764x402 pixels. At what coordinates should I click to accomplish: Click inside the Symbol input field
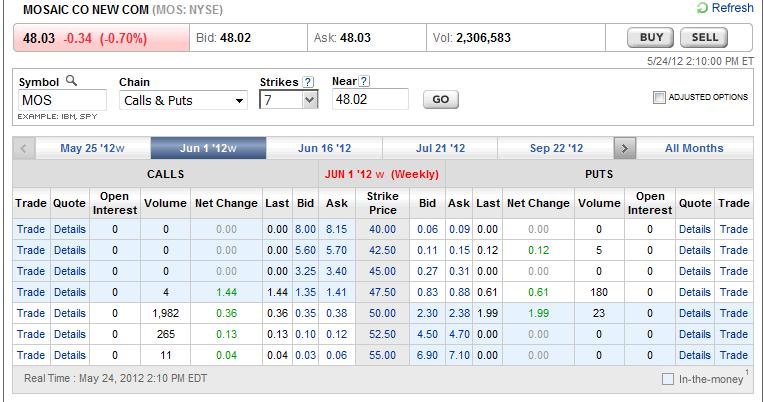coord(61,100)
